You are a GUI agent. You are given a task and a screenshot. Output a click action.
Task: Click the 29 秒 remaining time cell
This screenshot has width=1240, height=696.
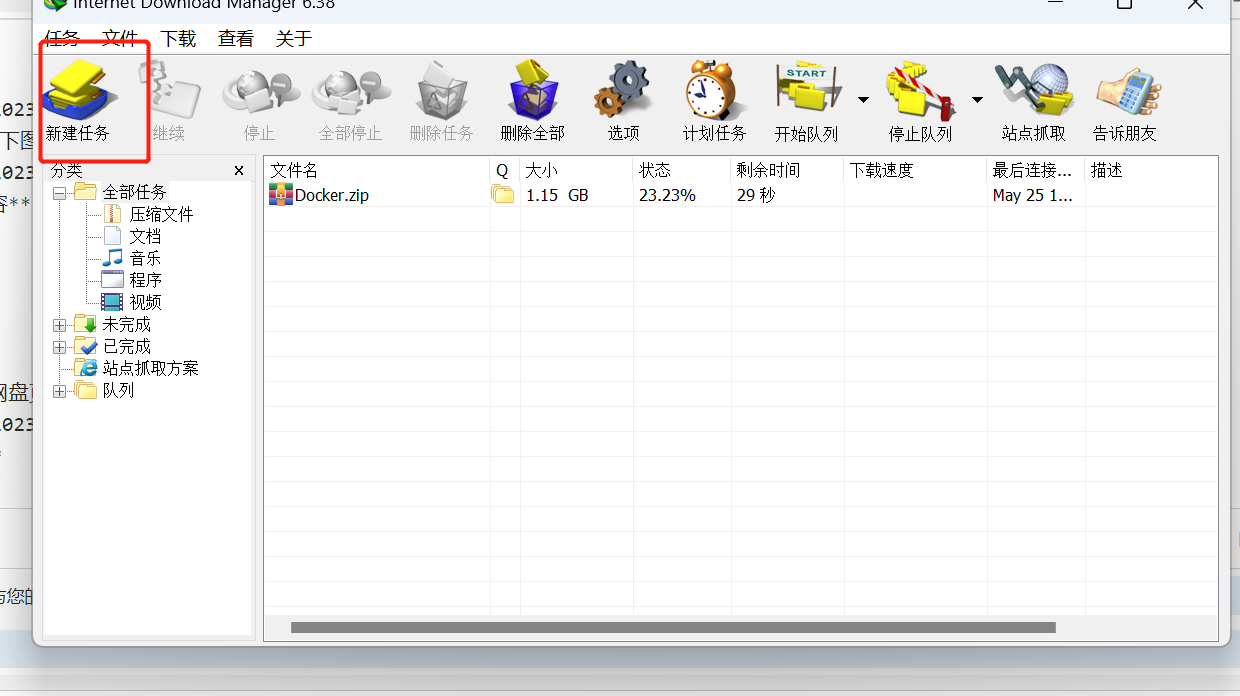(x=756, y=196)
